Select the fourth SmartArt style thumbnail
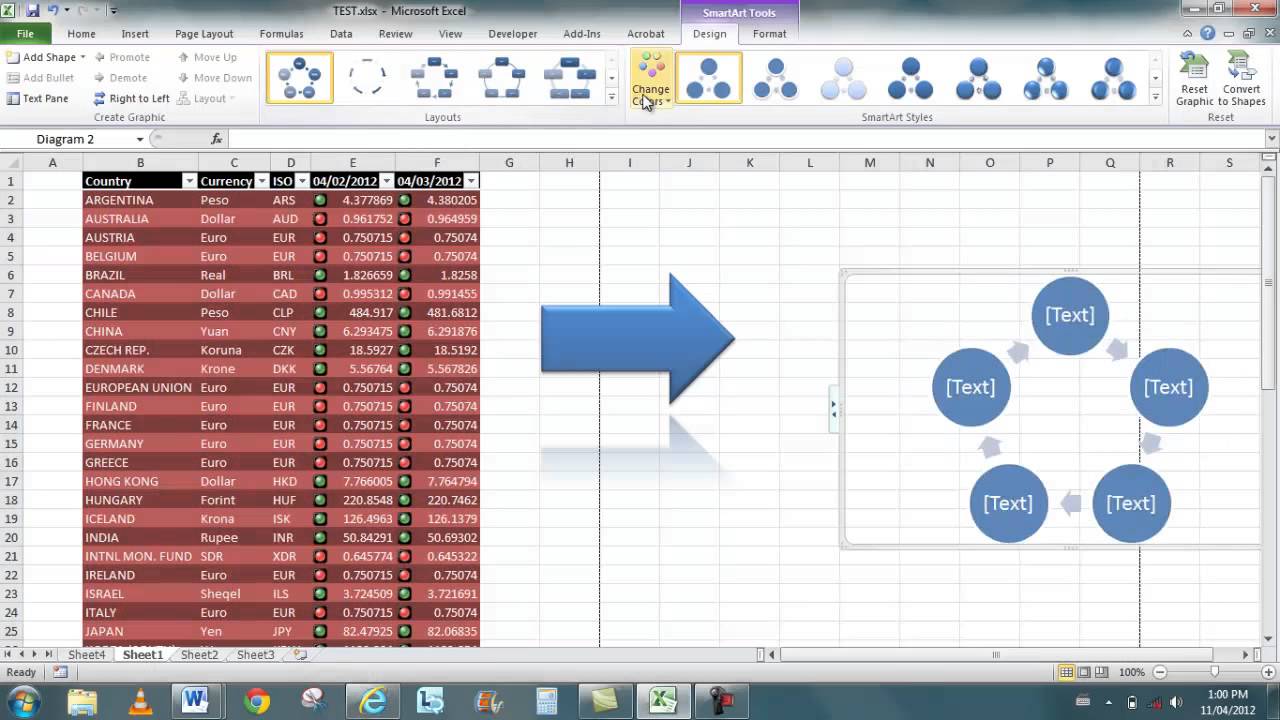 click(x=911, y=78)
